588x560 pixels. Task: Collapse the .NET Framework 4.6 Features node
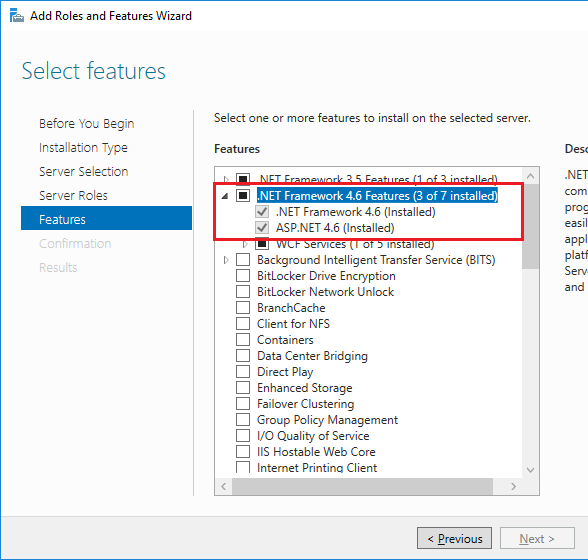click(x=225, y=196)
